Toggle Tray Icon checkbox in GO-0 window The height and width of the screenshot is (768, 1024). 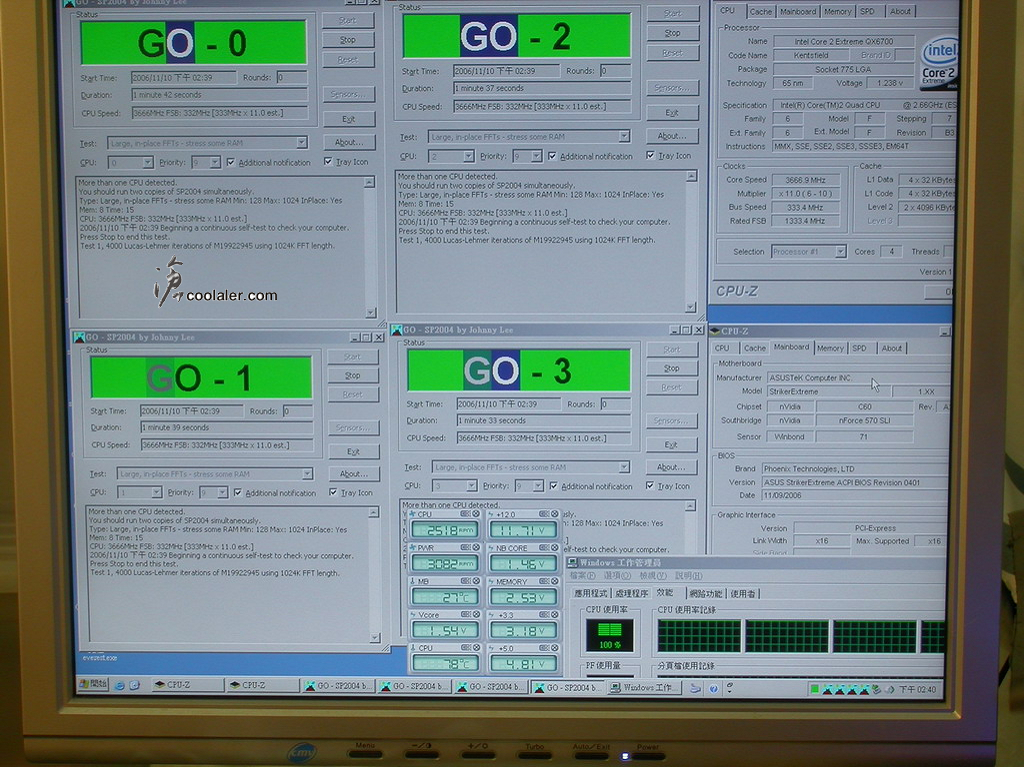pos(328,162)
